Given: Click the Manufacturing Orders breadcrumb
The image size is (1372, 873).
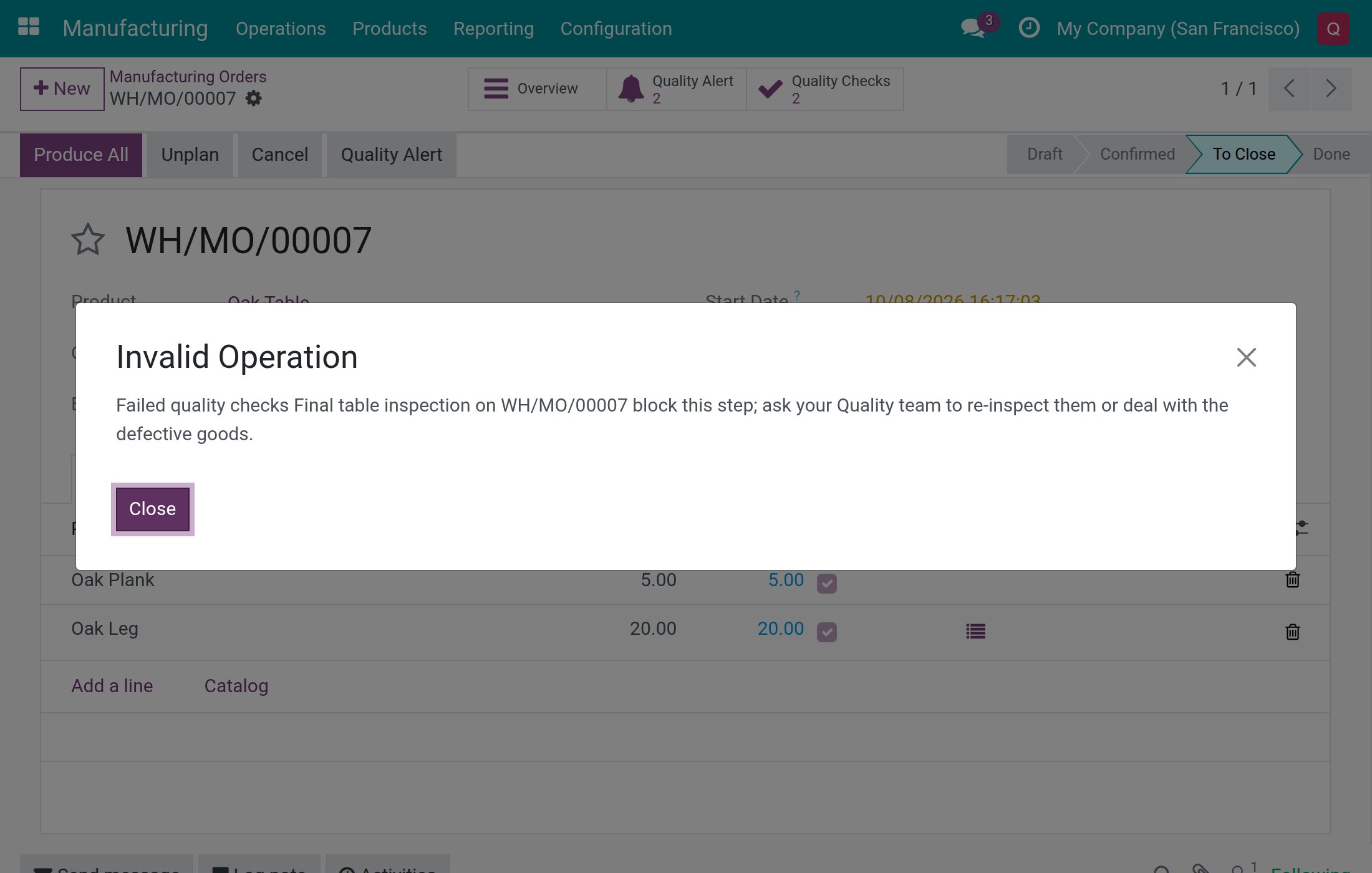Looking at the screenshot, I should (188, 77).
